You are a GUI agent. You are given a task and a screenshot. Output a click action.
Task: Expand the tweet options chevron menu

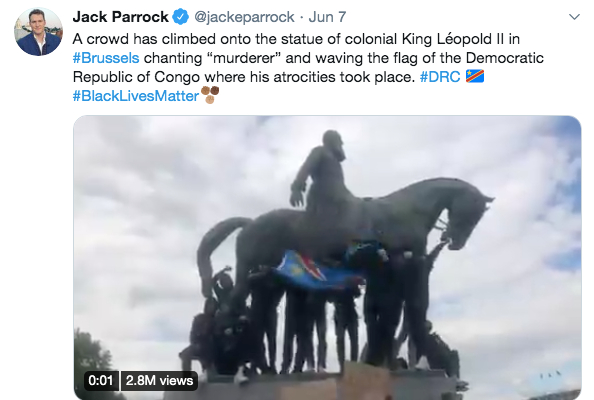(575, 17)
